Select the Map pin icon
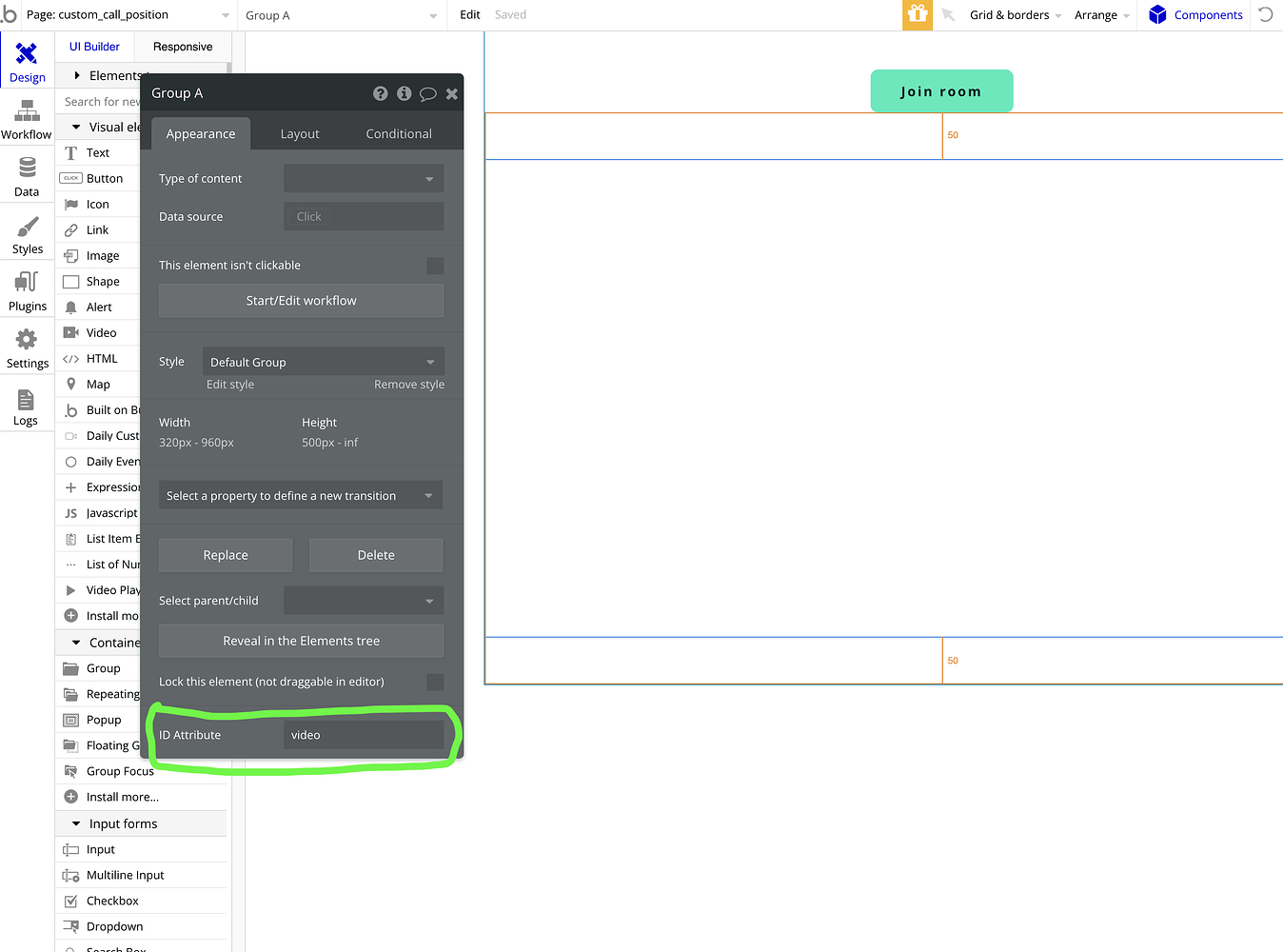Viewport: 1283px width, 952px height. [70, 384]
